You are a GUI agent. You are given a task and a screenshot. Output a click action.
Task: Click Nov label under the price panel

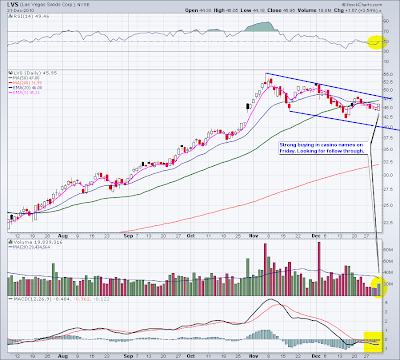point(254,236)
